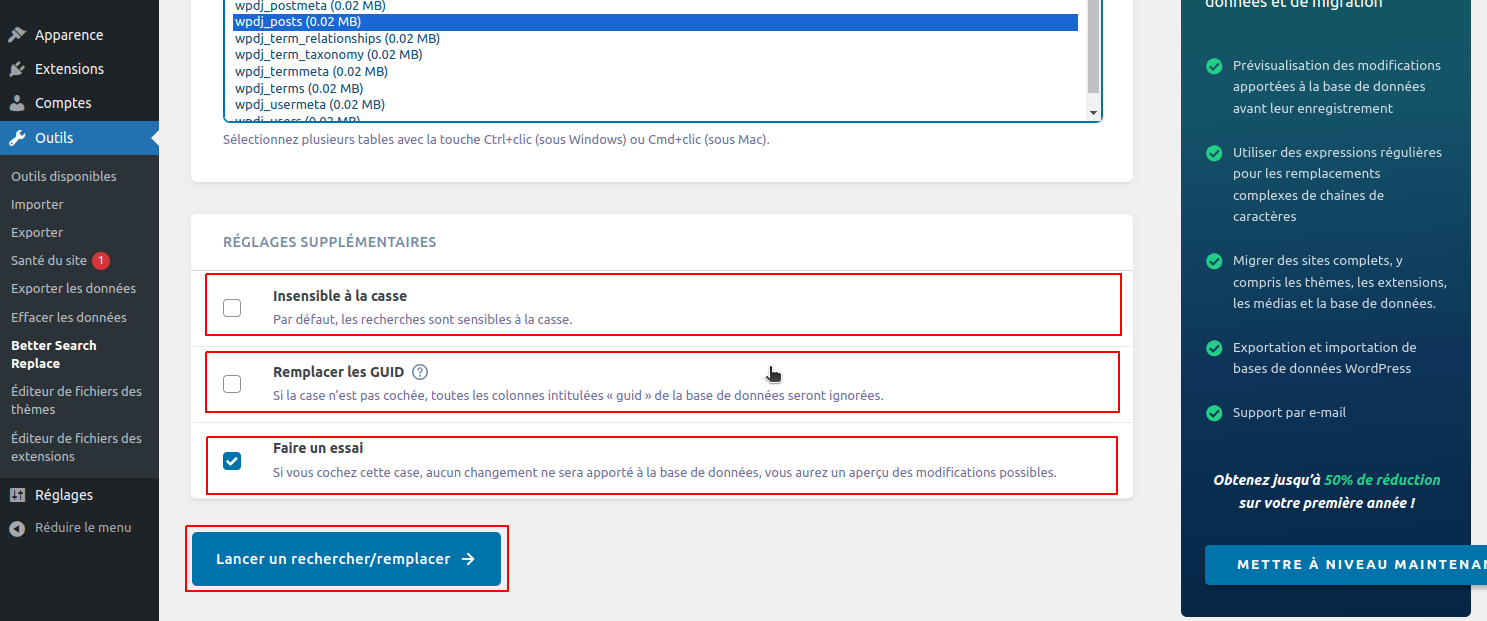Enable the Insensible à la casse checkbox
The width and height of the screenshot is (1487, 621).
pos(232,308)
